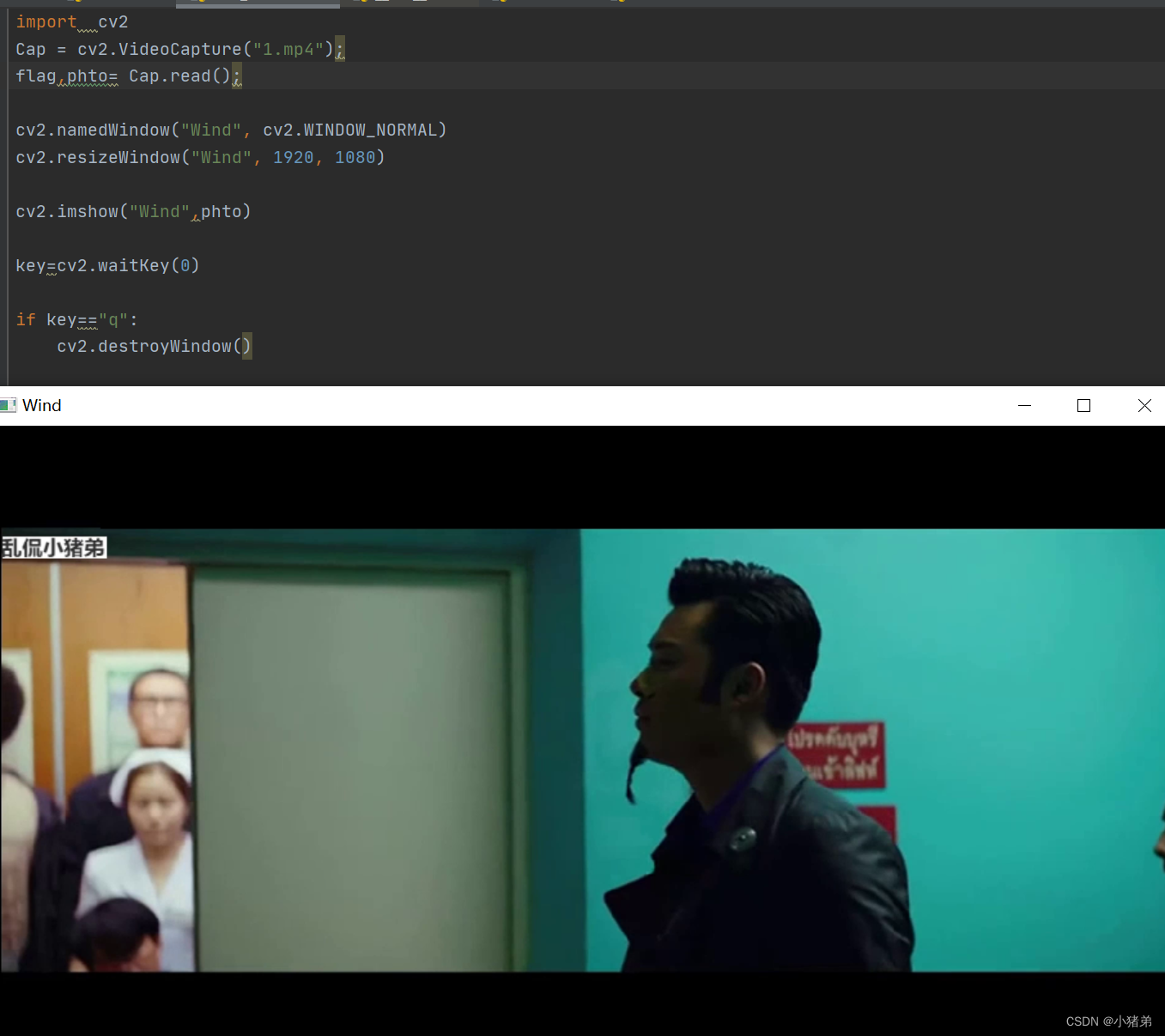The image size is (1165, 1036).
Task: Click the cv2.VideoCapture("1.mp4") line
Action: point(180,50)
